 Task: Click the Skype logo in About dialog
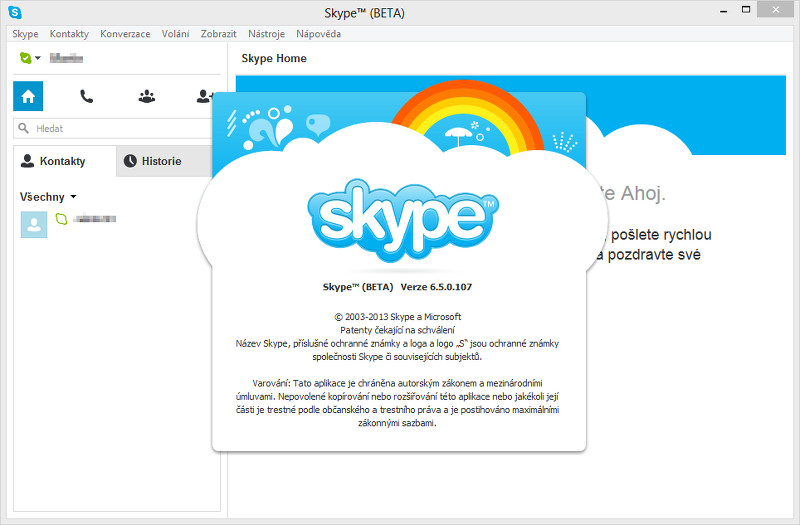(x=403, y=220)
